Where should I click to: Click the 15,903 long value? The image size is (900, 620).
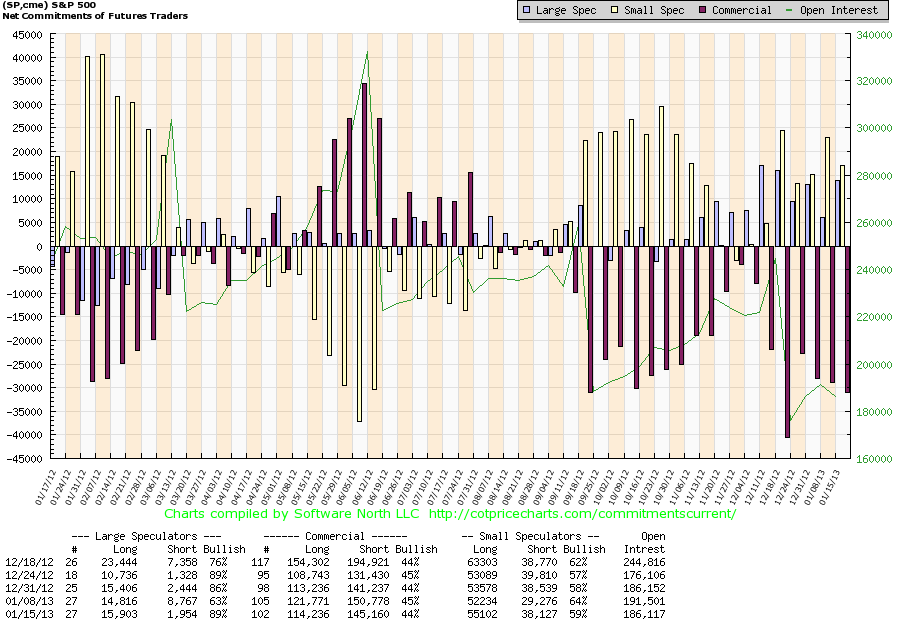click(119, 614)
